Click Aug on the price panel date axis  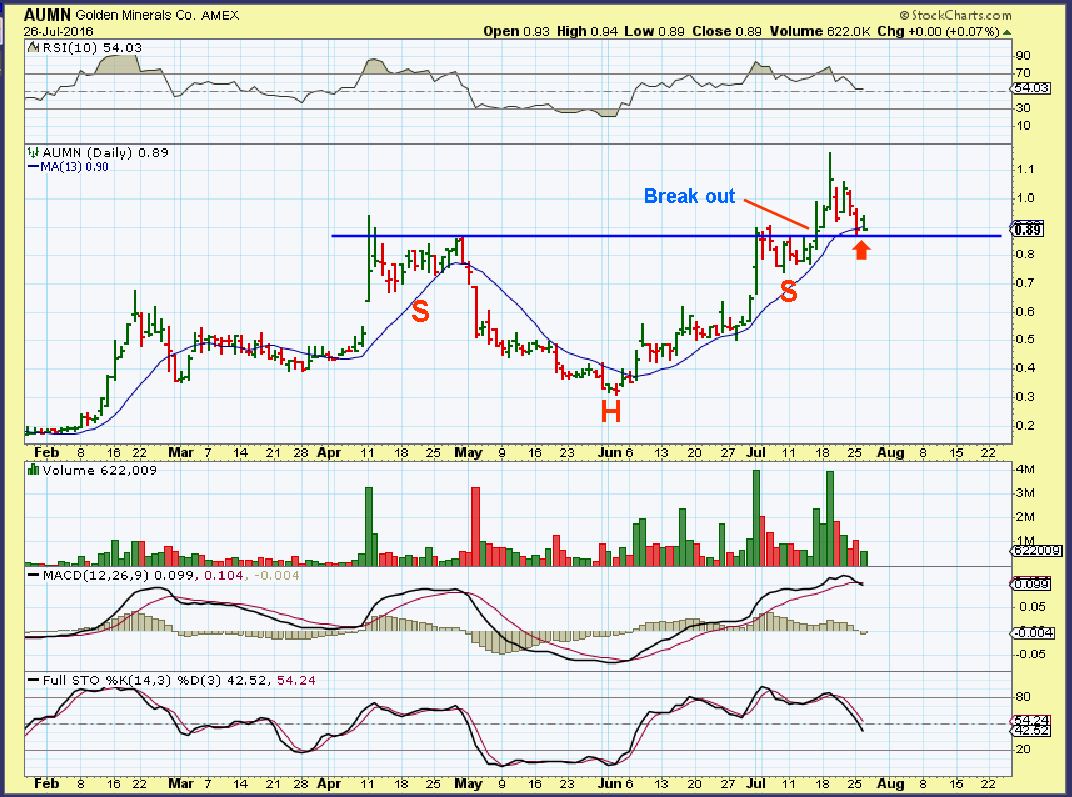(890, 452)
